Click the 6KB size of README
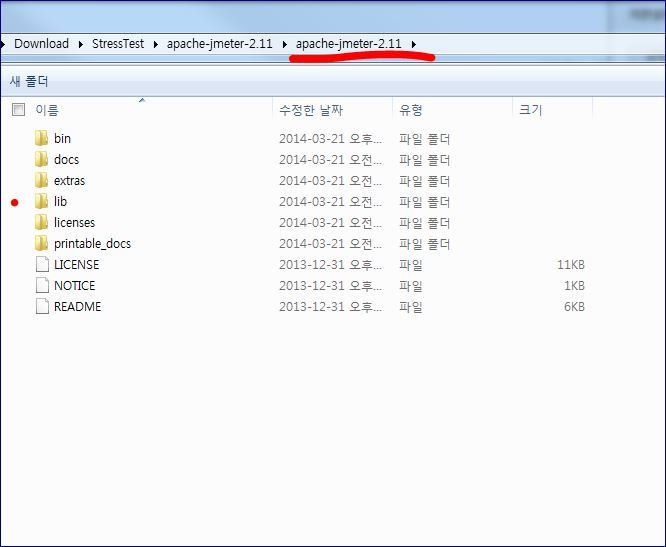666x547 pixels. pyautogui.click(x=574, y=307)
